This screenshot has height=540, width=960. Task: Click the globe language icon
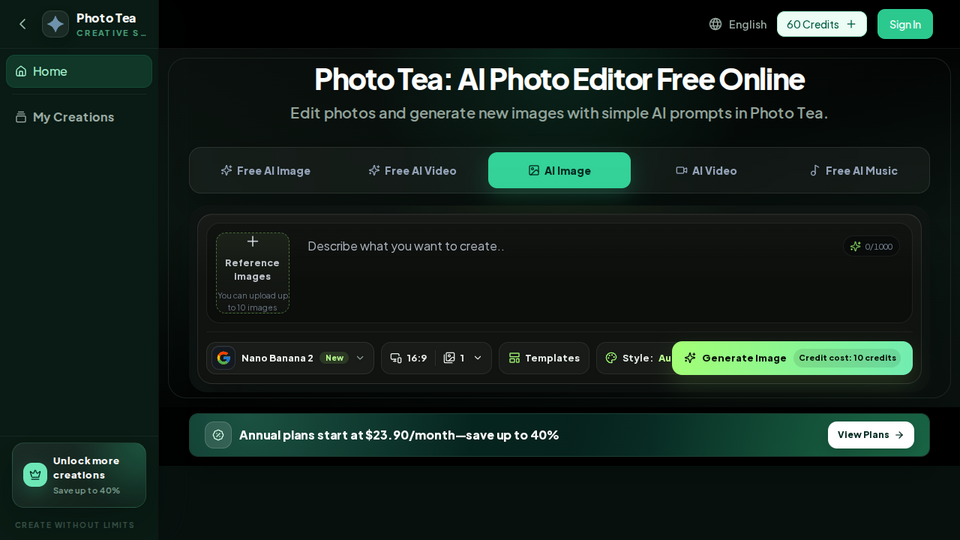tap(715, 24)
